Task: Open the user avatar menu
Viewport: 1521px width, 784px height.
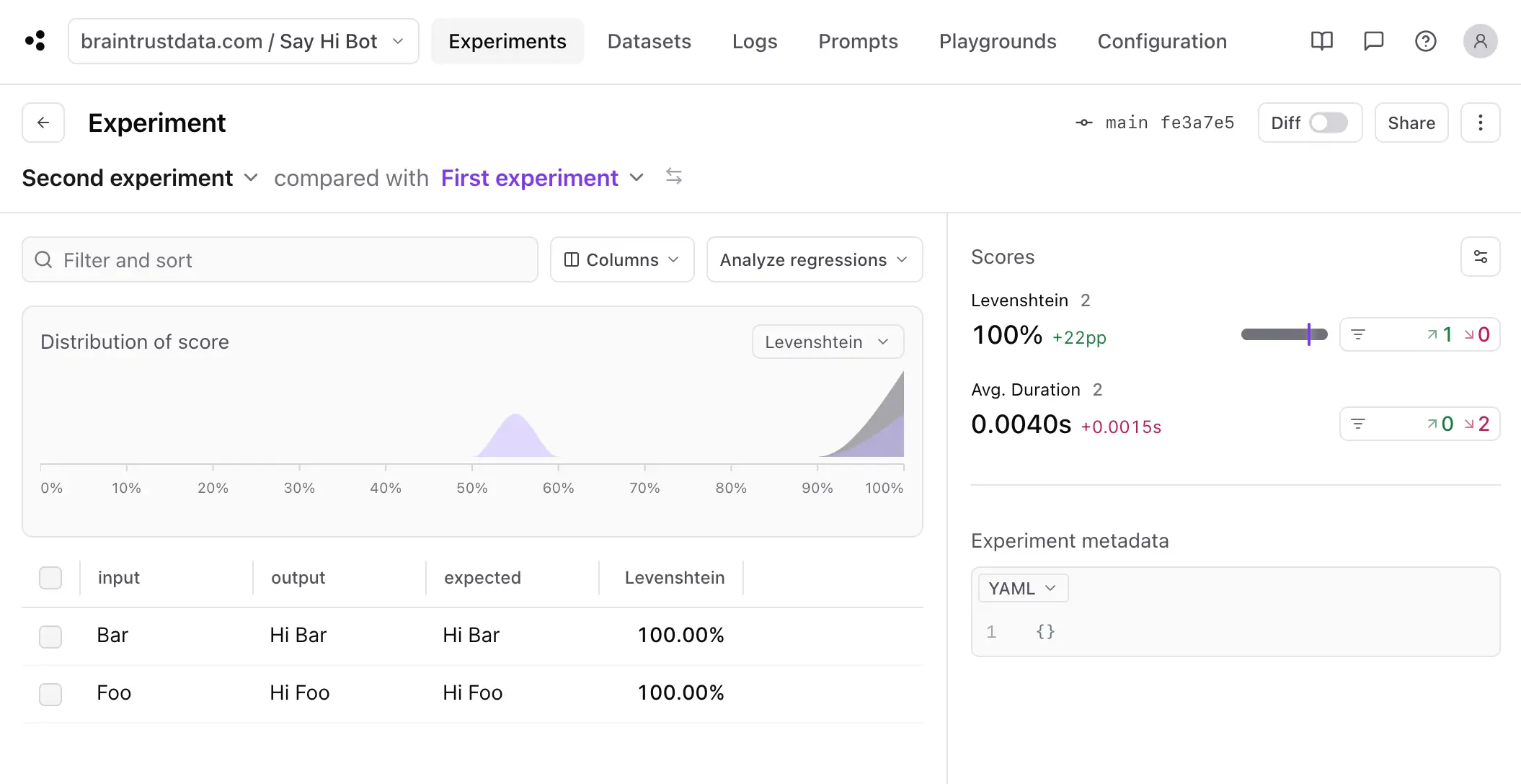Action: (1480, 41)
